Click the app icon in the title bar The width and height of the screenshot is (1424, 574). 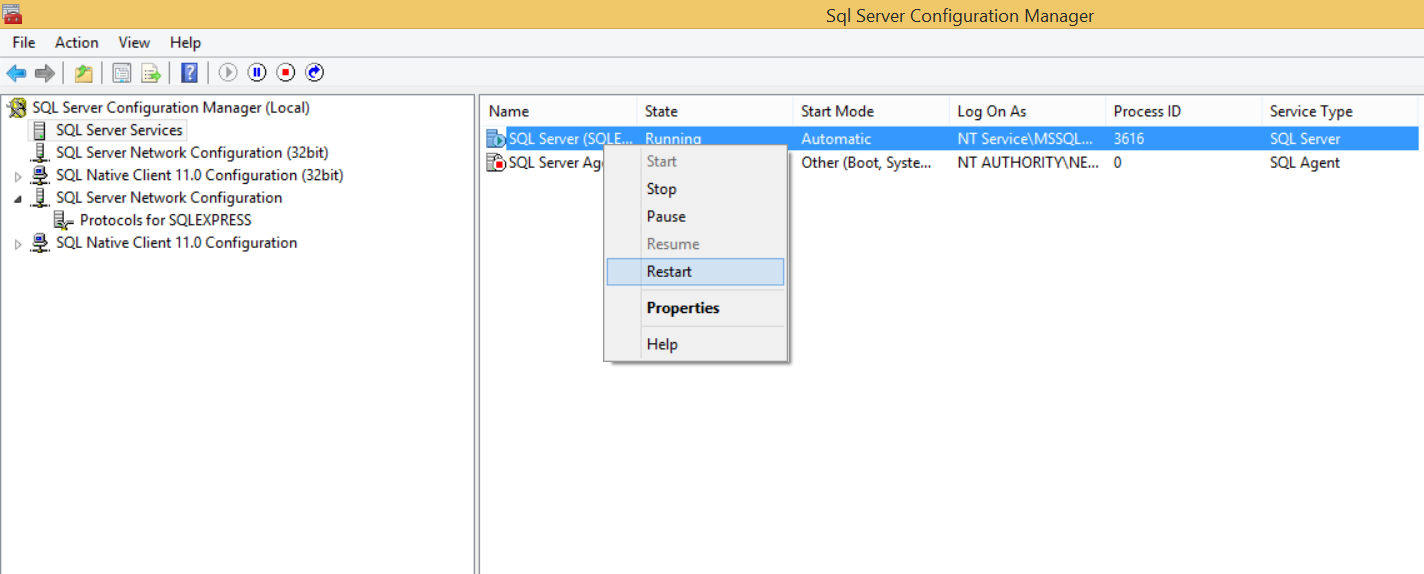point(12,14)
